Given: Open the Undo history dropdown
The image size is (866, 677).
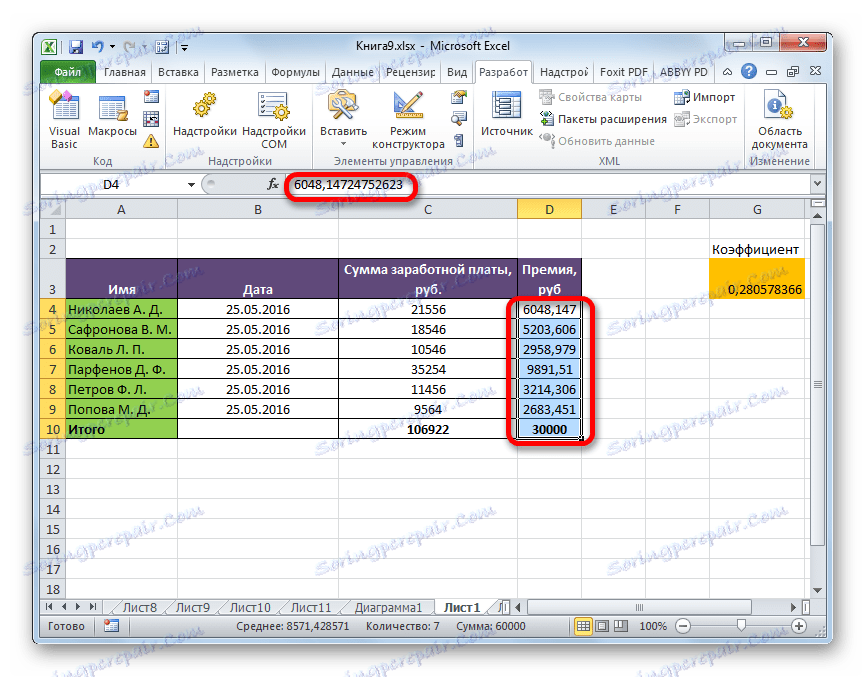Looking at the screenshot, I should (112, 47).
